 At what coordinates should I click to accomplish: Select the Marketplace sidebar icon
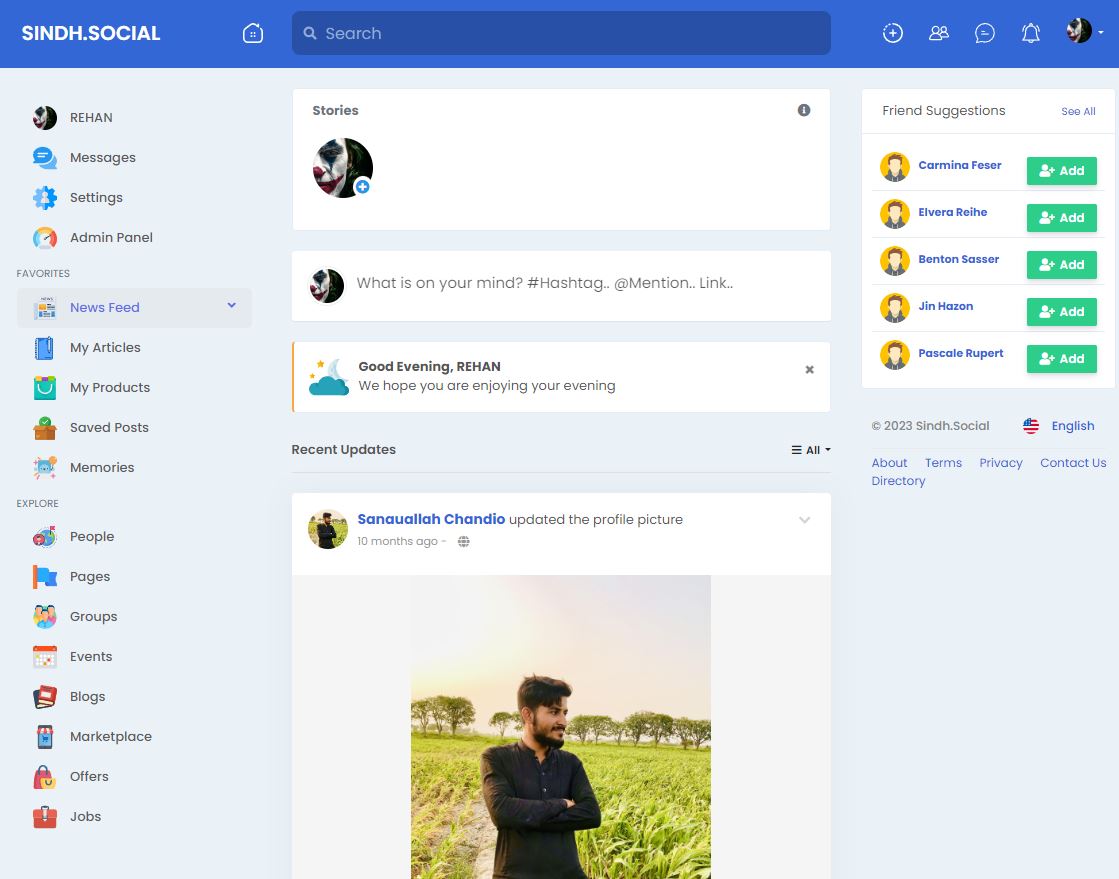click(44, 736)
